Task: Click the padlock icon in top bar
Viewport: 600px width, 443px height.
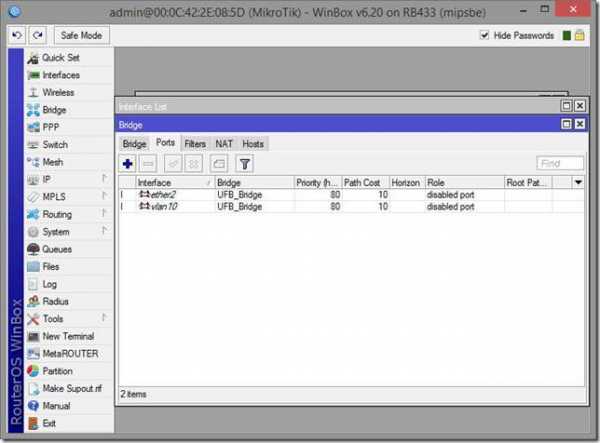Action: (x=580, y=36)
